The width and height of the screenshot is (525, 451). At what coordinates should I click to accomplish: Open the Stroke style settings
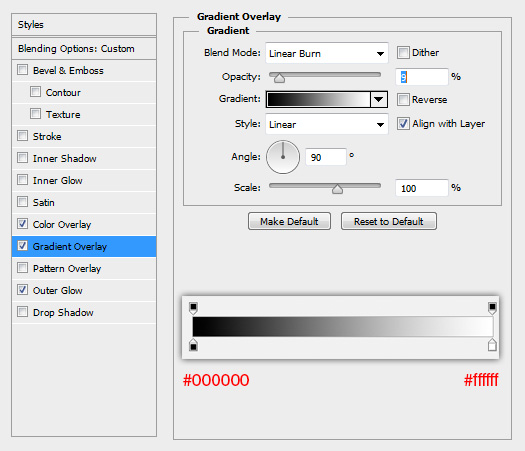84,136
